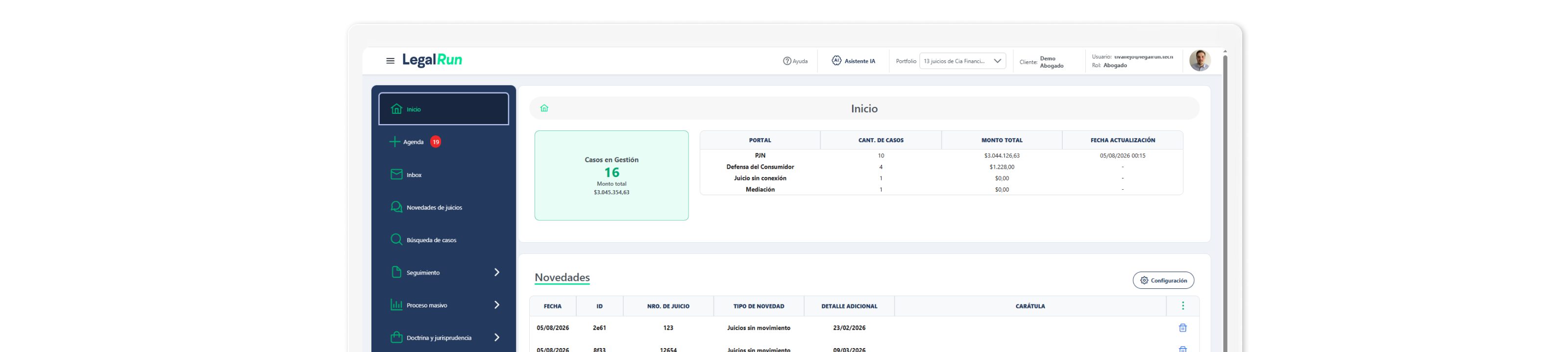Select the PJN portal row
Image resolution: width=1568 pixels, height=352 pixels.
(x=941, y=156)
